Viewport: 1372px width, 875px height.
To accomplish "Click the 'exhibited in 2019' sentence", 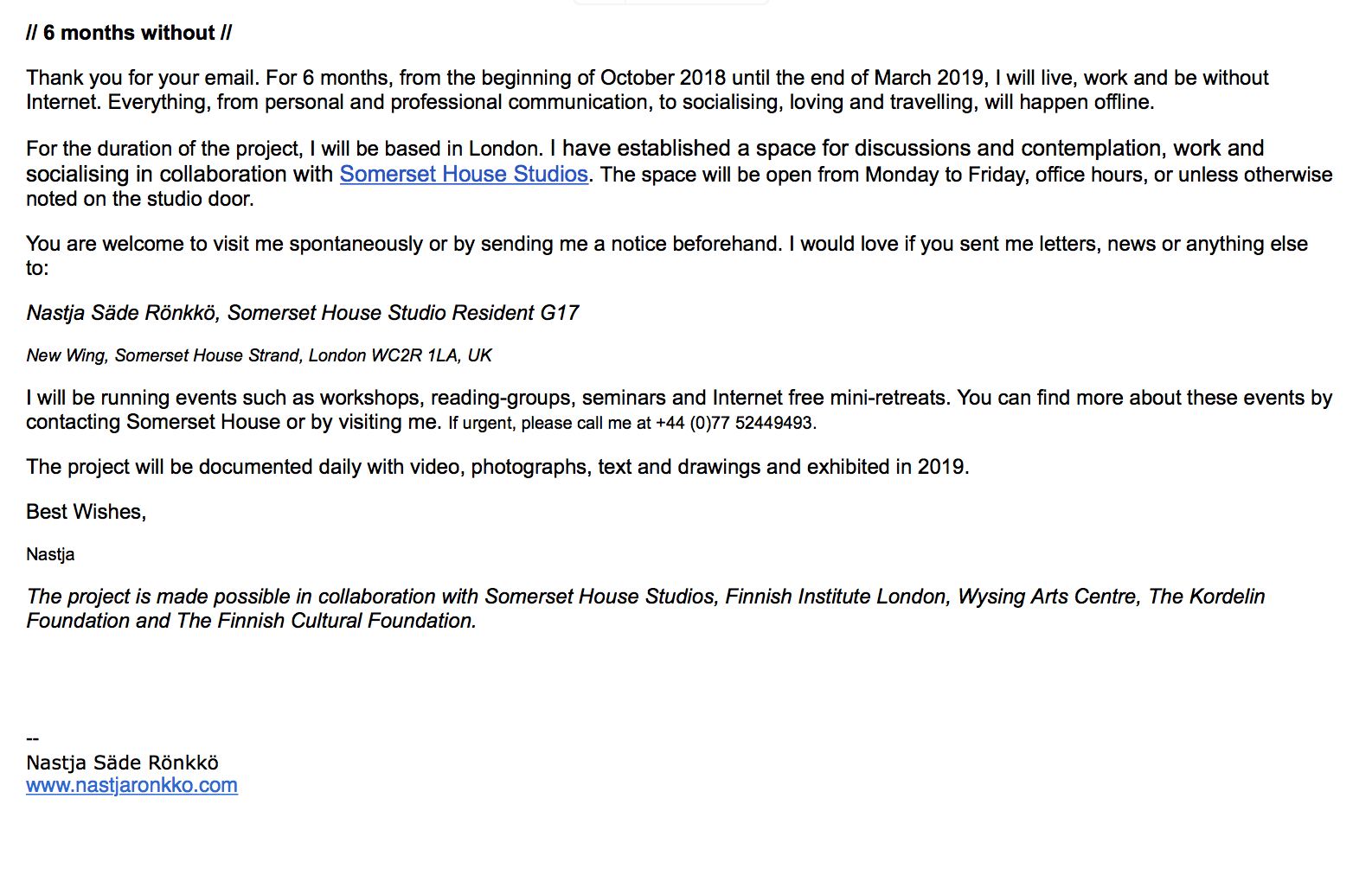I will [497, 467].
